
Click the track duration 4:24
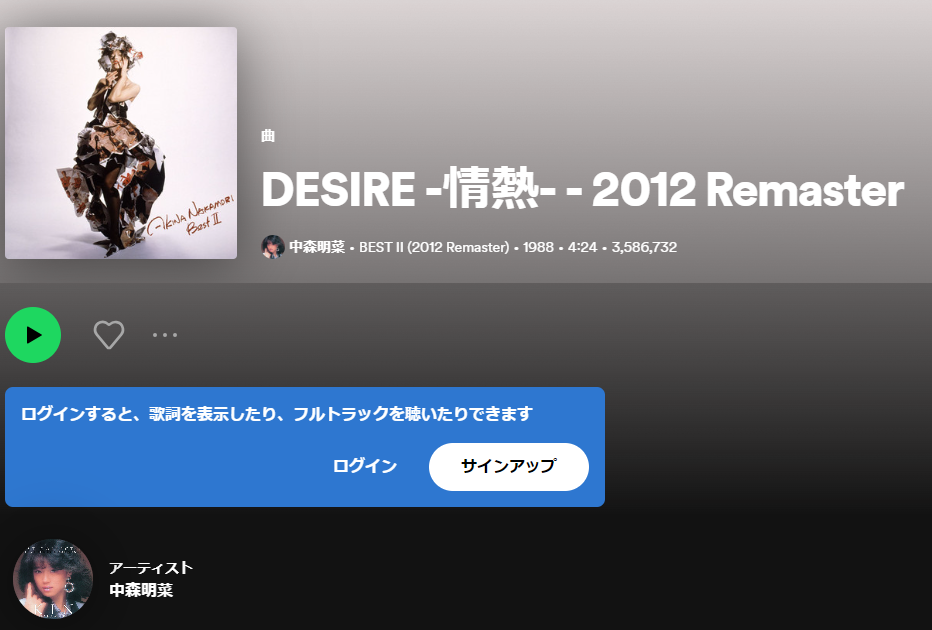point(582,247)
